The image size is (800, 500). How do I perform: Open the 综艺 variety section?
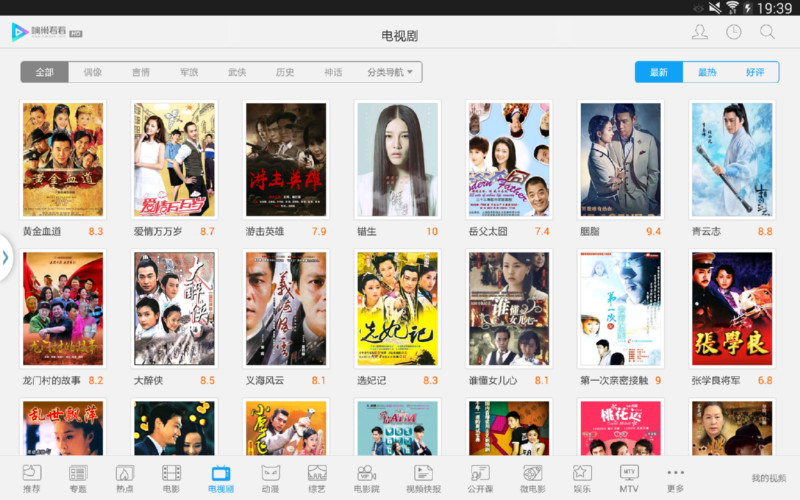tap(317, 479)
